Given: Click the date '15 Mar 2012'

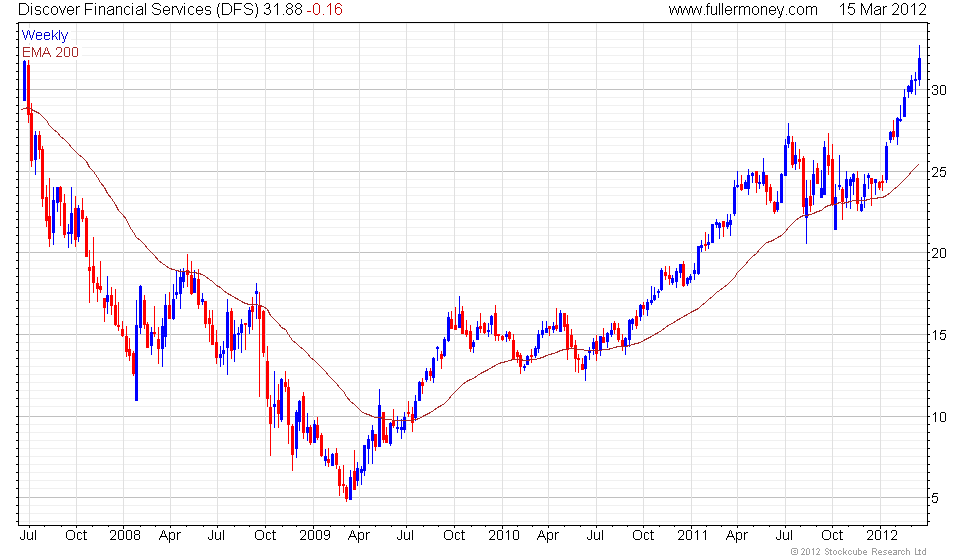Looking at the screenshot, I should point(882,9).
